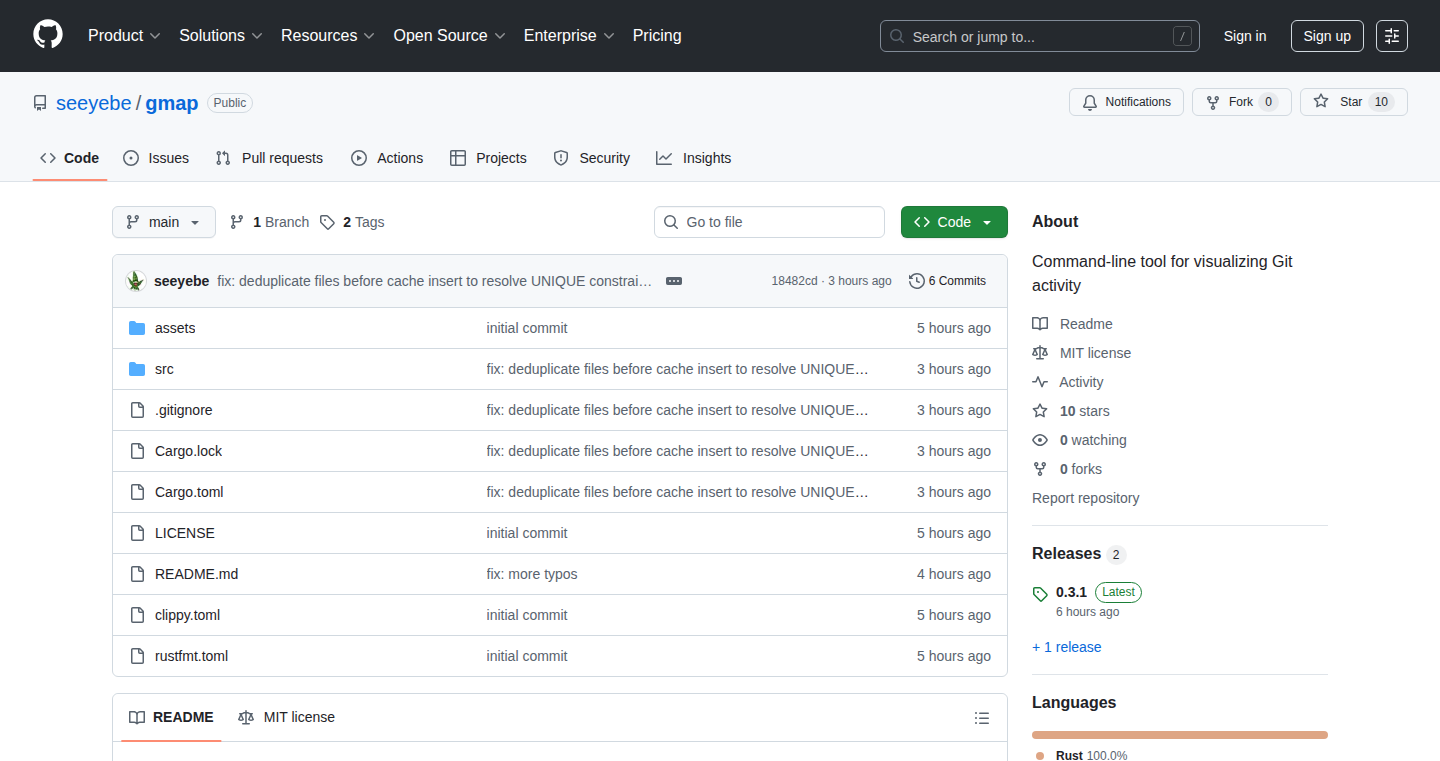1440x761 pixels.
Task: Open the appearance settings icon in header
Action: (x=1392, y=36)
